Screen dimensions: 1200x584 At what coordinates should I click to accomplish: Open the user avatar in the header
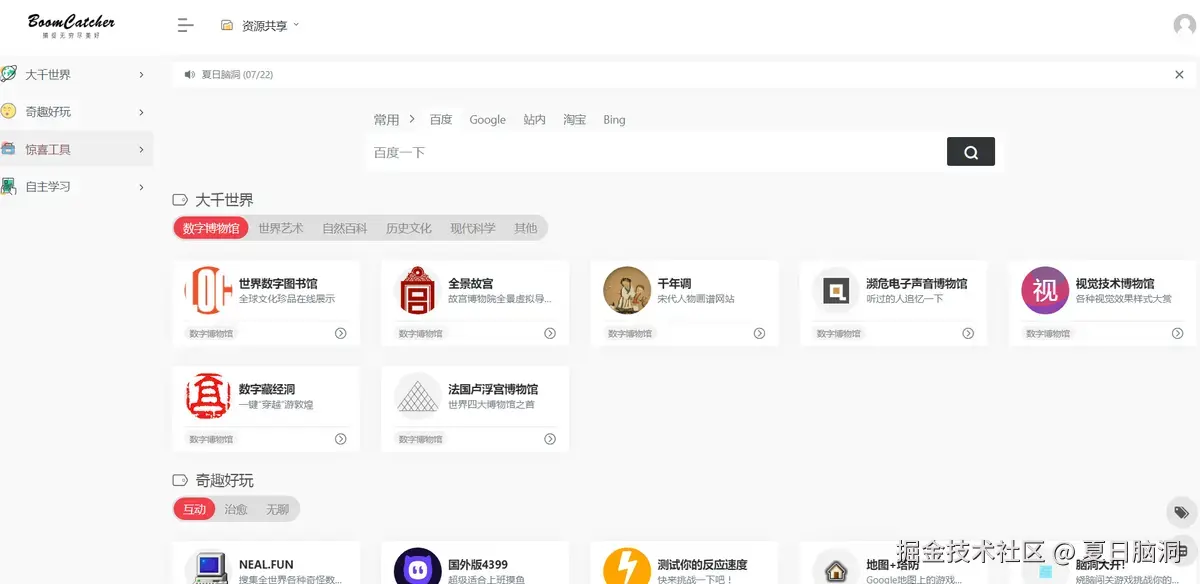[x=1185, y=25]
